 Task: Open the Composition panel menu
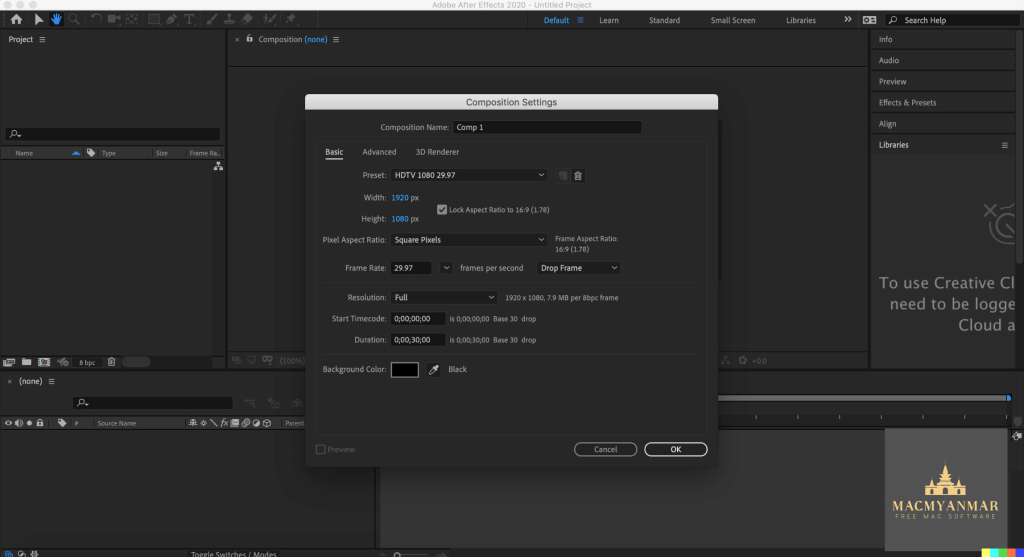pos(336,40)
